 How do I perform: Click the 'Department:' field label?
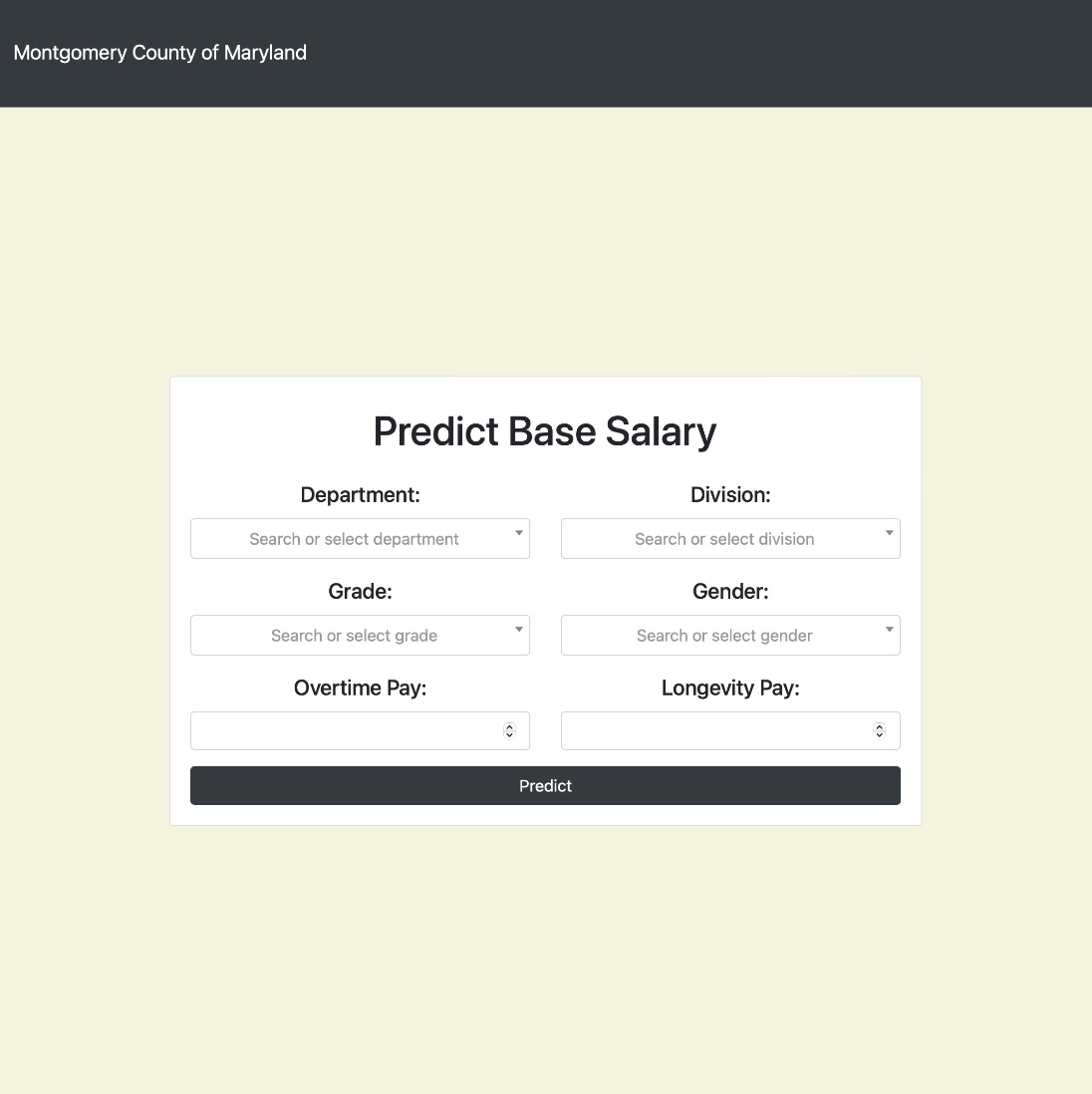[360, 494]
